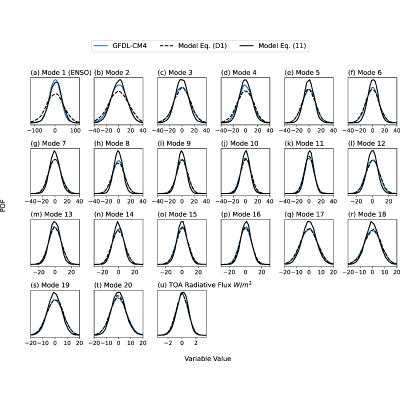Click the Mode 10 PDF plot
The width and height of the screenshot is (400, 400).
tap(245, 172)
